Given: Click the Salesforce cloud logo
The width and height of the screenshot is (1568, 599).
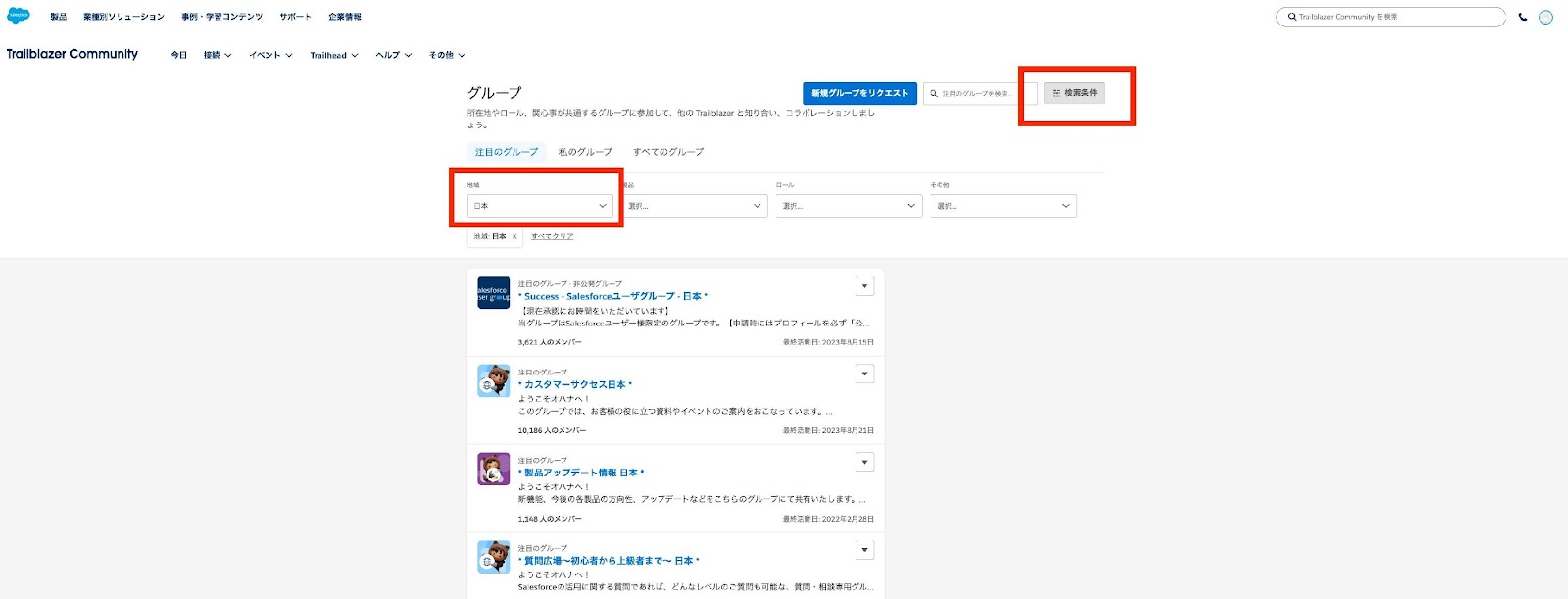Looking at the screenshot, I should [19, 16].
